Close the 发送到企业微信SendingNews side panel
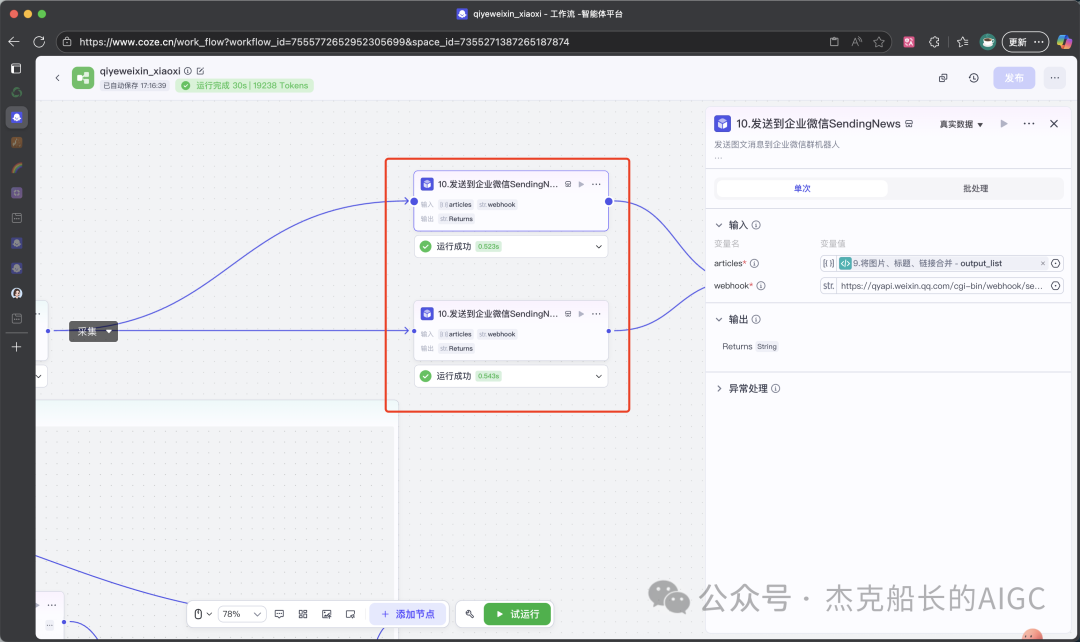Viewport: 1080px width, 642px height. point(1054,124)
